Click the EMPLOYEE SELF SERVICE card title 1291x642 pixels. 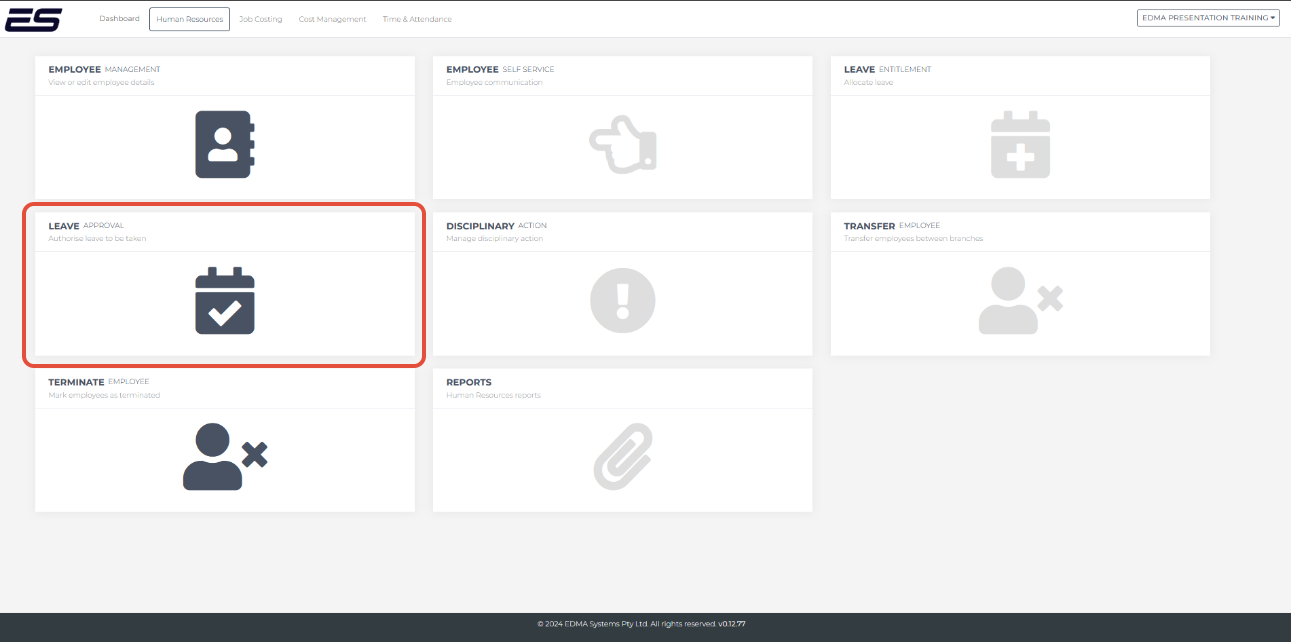point(500,70)
